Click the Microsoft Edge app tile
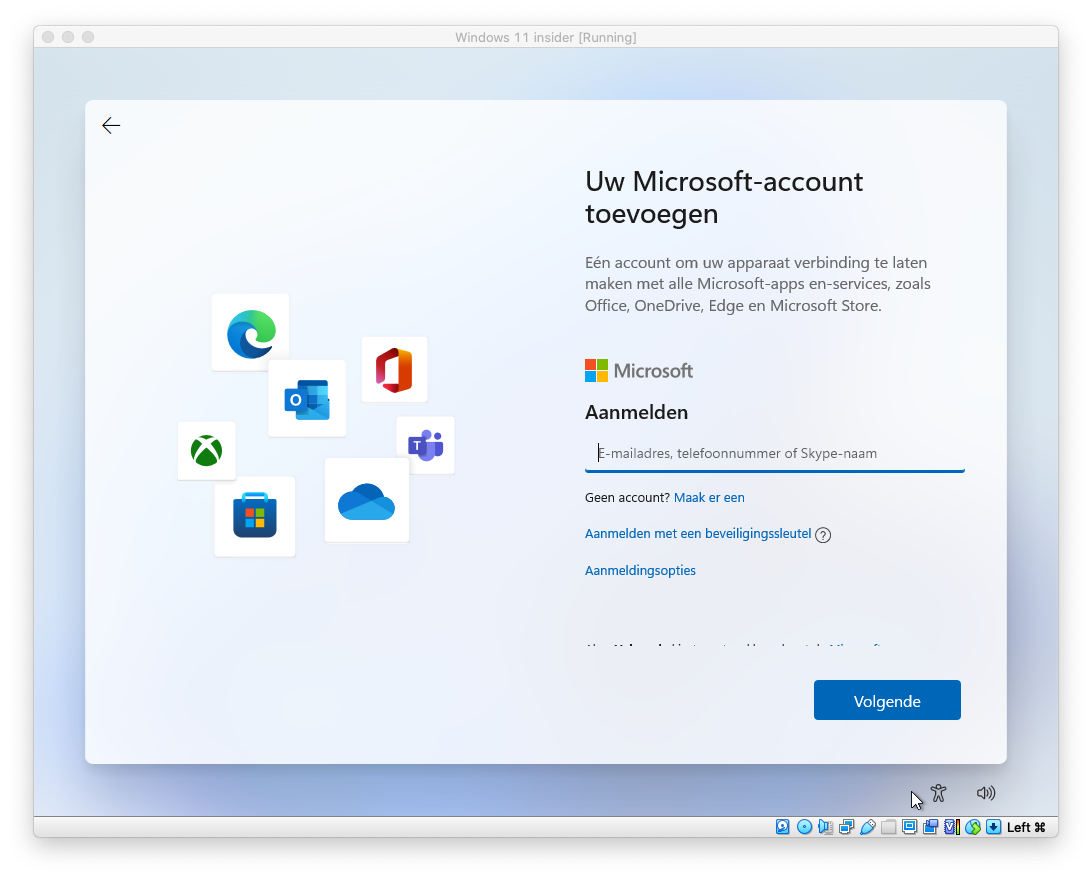1092x879 pixels. (250, 333)
